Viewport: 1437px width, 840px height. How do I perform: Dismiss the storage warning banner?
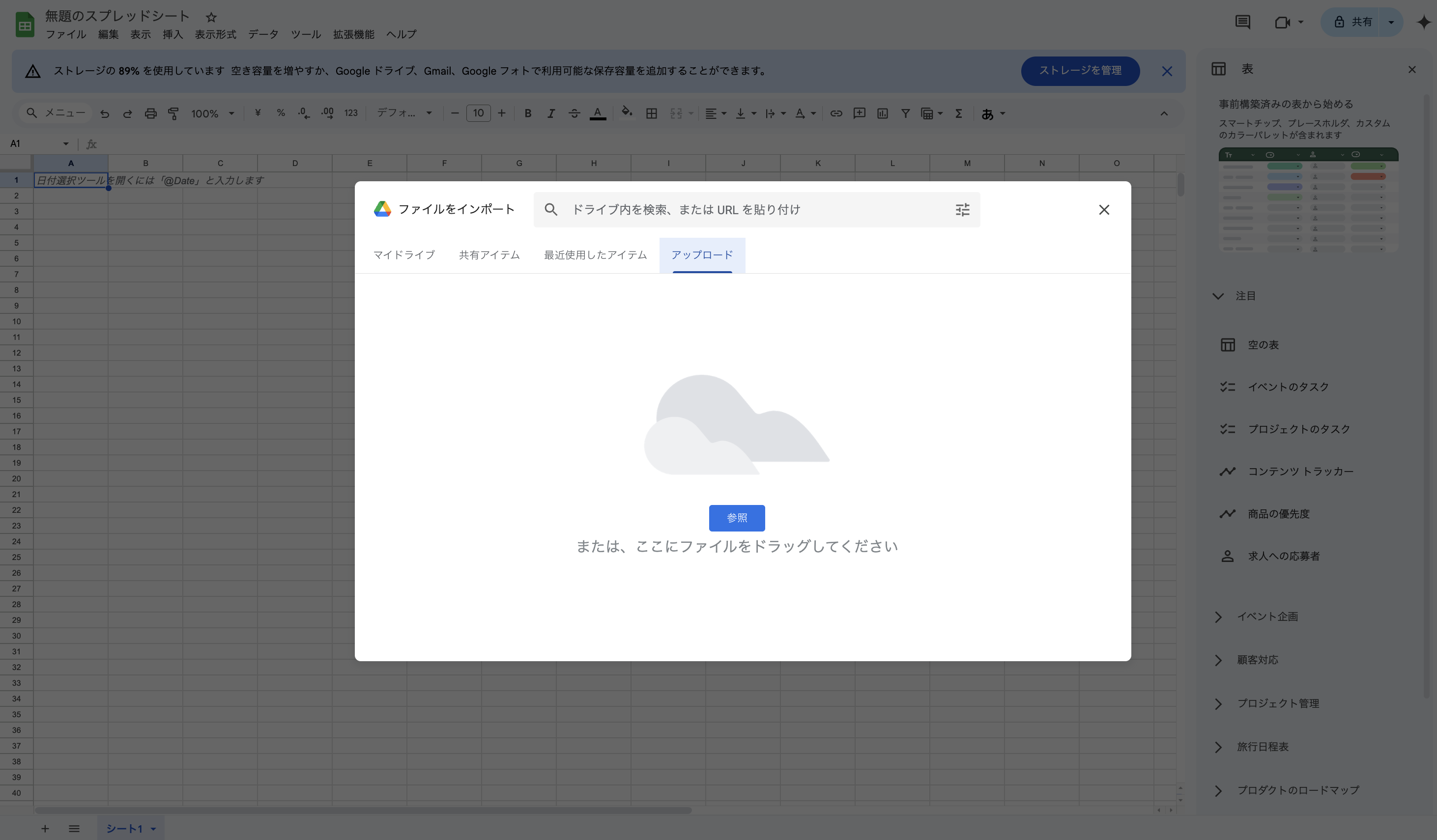pos(1167,71)
